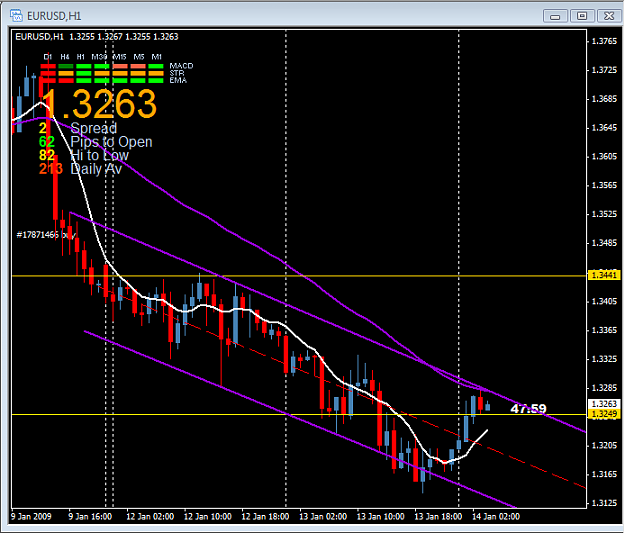This screenshot has width=625, height=533.
Task: Click 1.3525 on the price axis
Action: pyautogui.click(x=604, y=214)
